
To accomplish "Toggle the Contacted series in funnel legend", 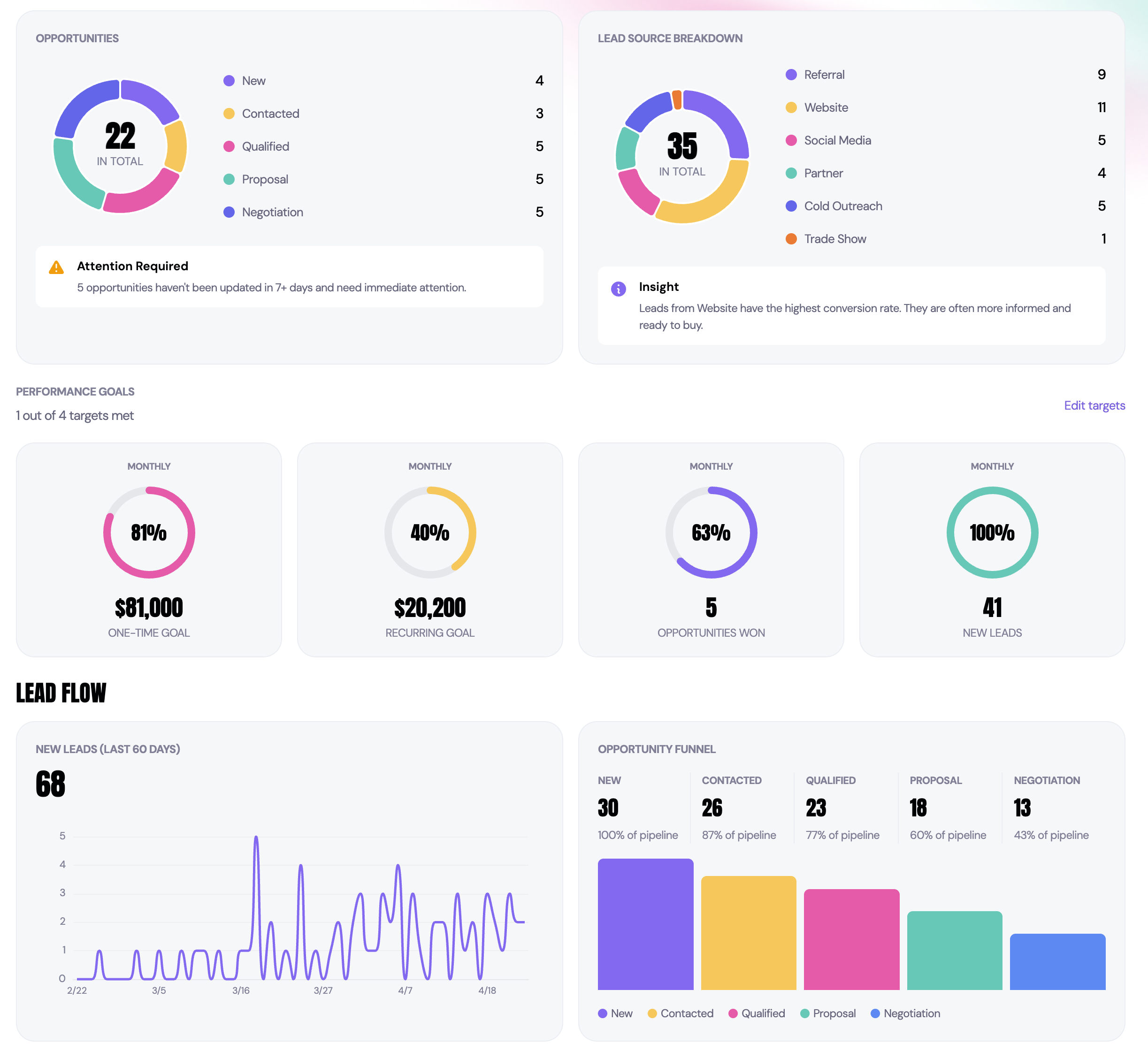I will (681, 1013).
